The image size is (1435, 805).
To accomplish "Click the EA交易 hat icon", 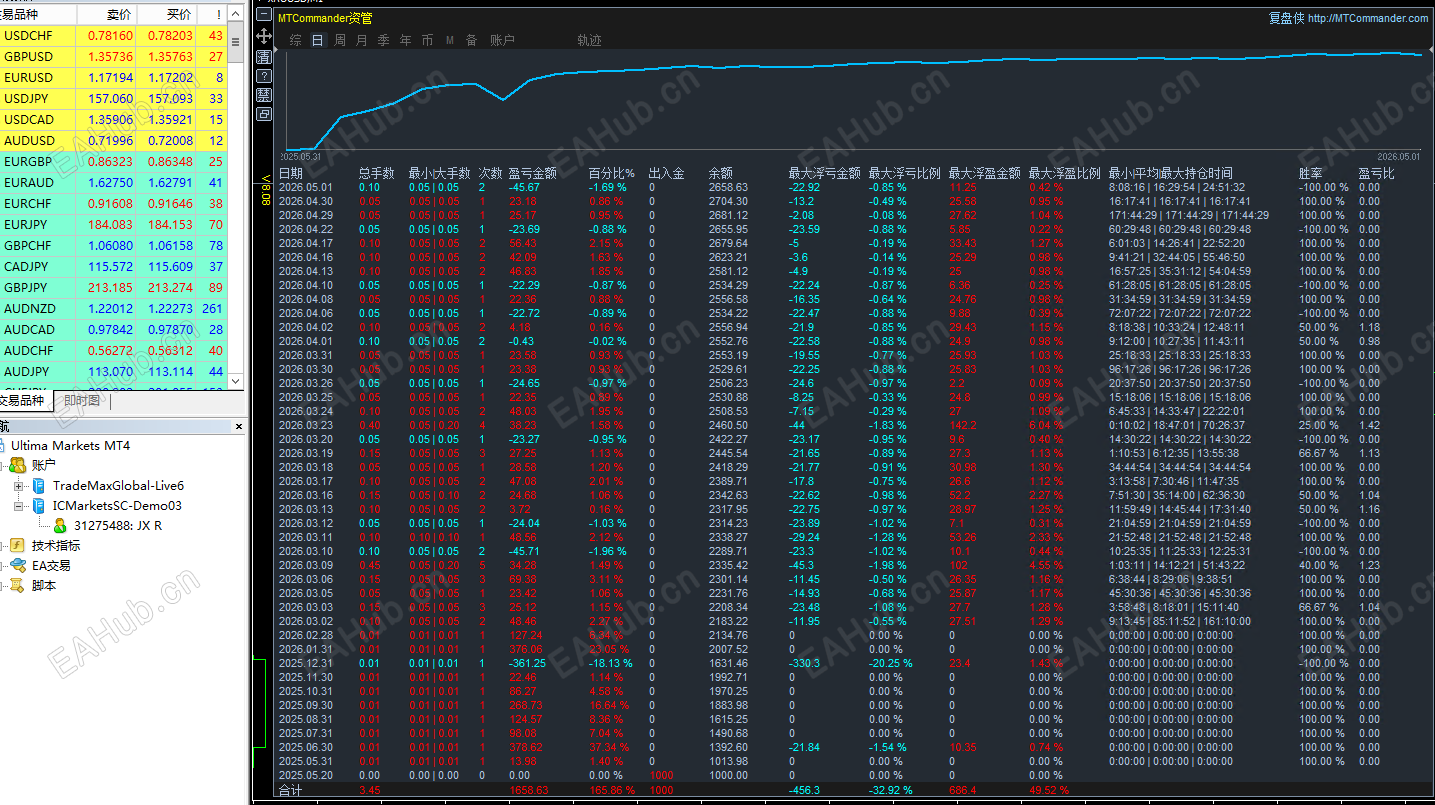I will 17,565.
